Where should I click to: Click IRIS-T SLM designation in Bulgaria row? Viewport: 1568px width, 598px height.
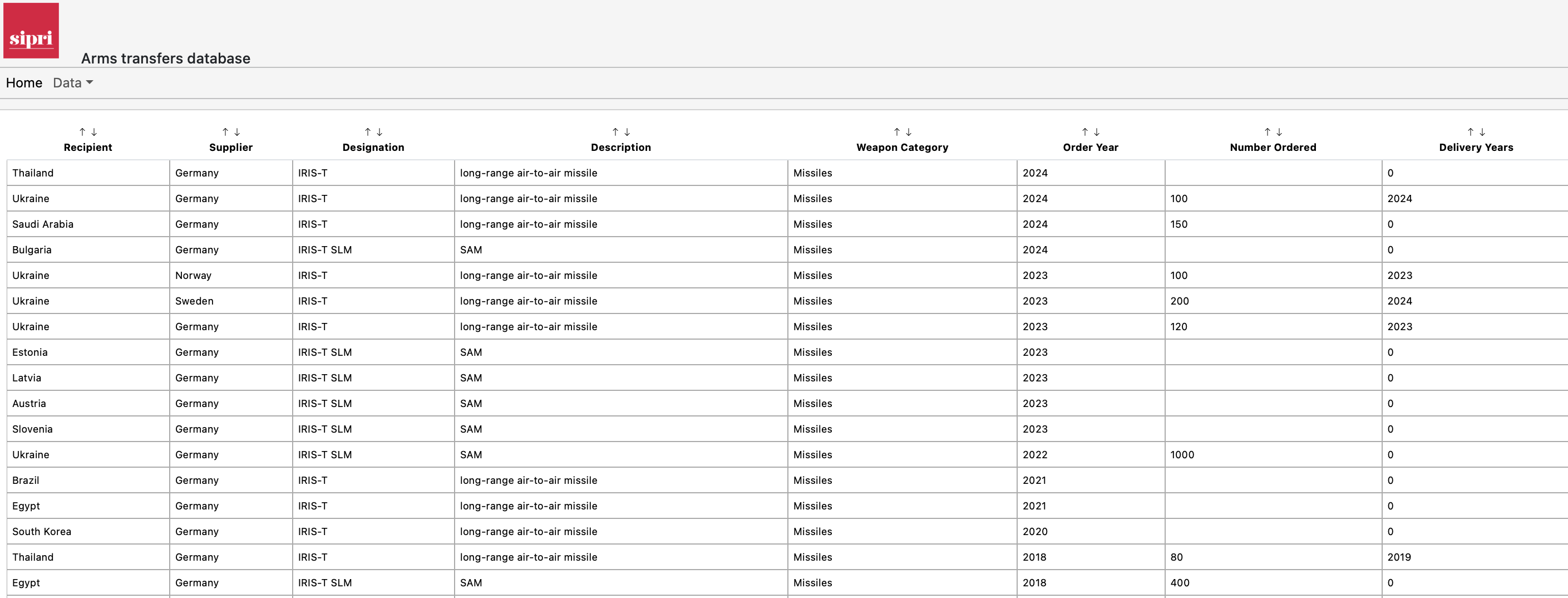coord(373,249)
